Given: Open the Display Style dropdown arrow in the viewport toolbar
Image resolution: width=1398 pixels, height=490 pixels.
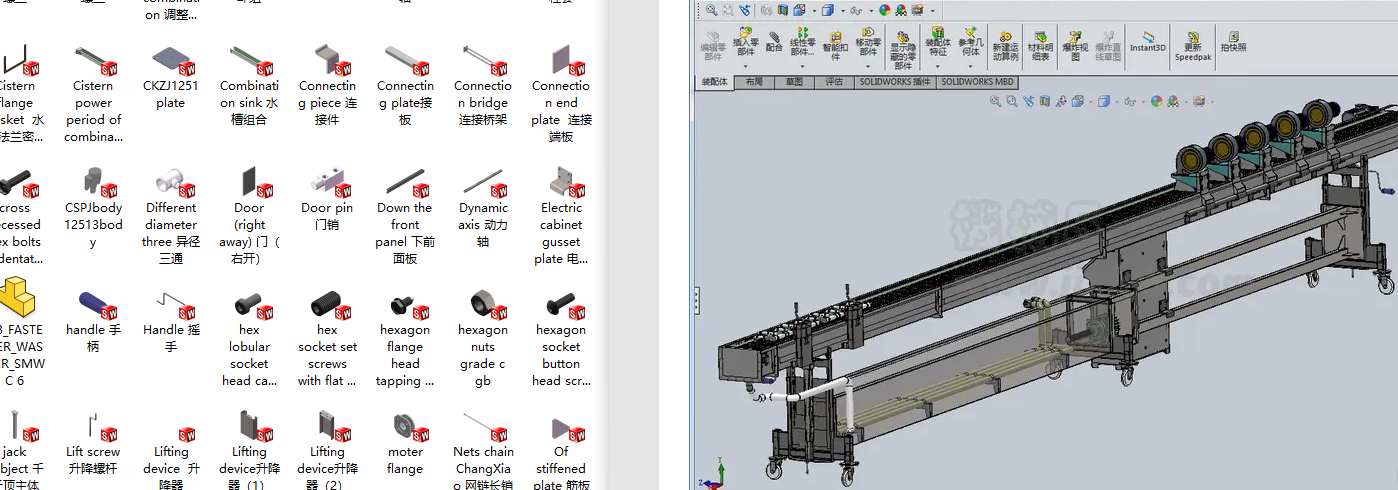Looking at the screenshot, I should [x=1117, y=102].
